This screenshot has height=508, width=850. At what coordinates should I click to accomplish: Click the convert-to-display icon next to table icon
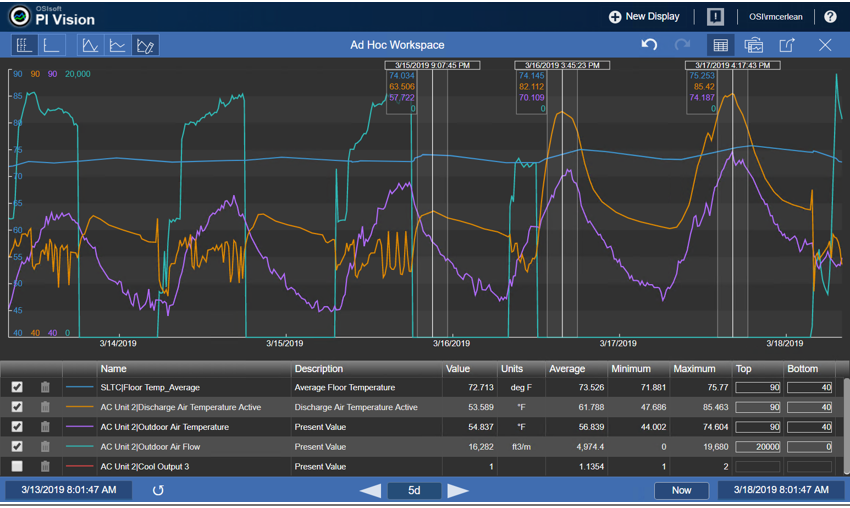point(754,45)
